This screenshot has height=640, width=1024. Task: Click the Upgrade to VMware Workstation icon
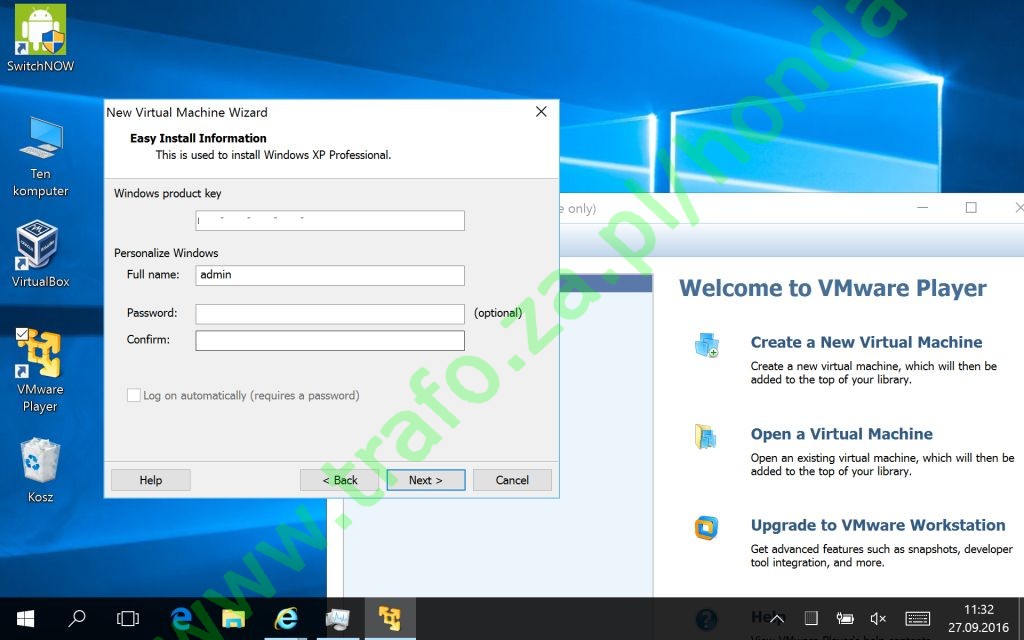(x=706, y=528)
